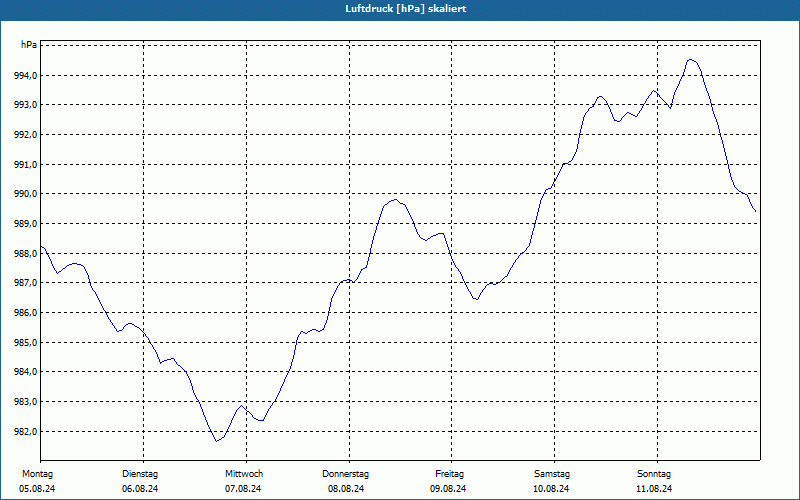Click the date 05.08.24
Image resolution: width=800 pixels, height=500 pixels.
(37, 489)
